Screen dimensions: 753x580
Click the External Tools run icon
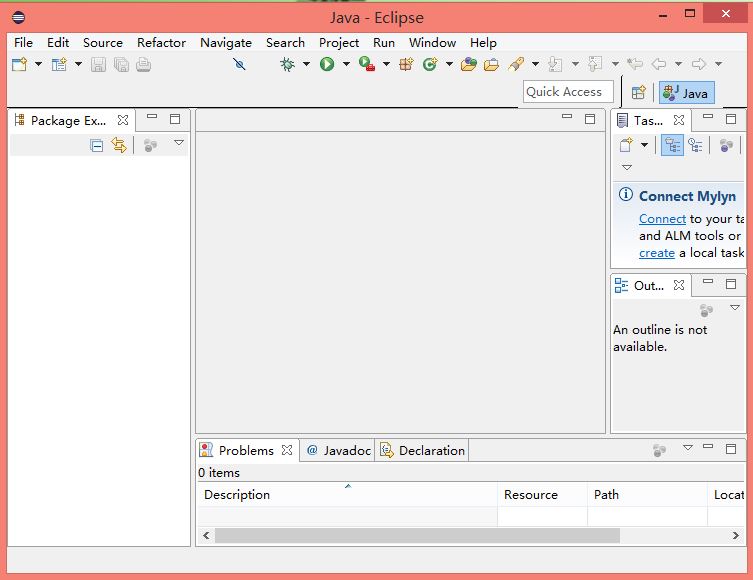point(367,64)
